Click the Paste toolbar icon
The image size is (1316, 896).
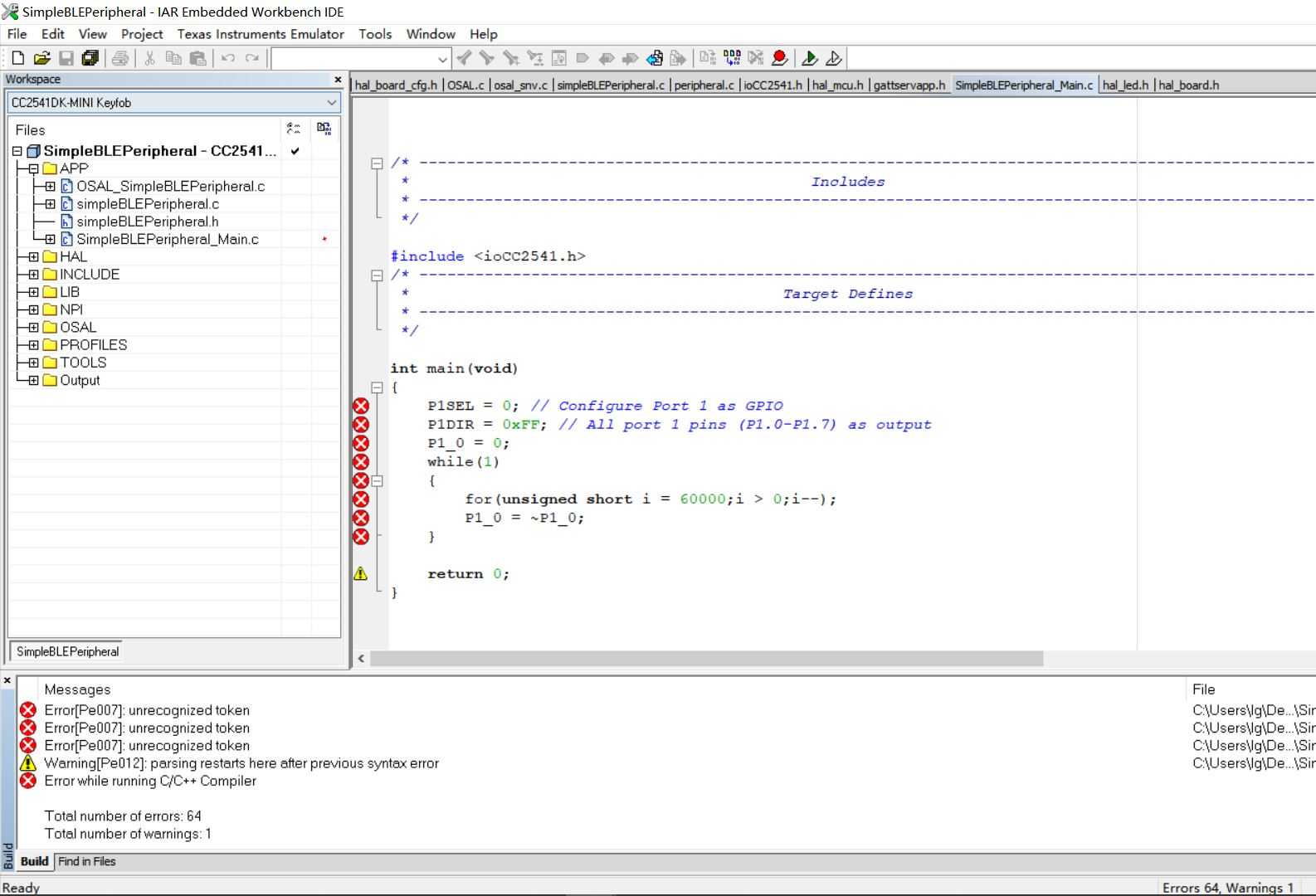click(197, 58)
